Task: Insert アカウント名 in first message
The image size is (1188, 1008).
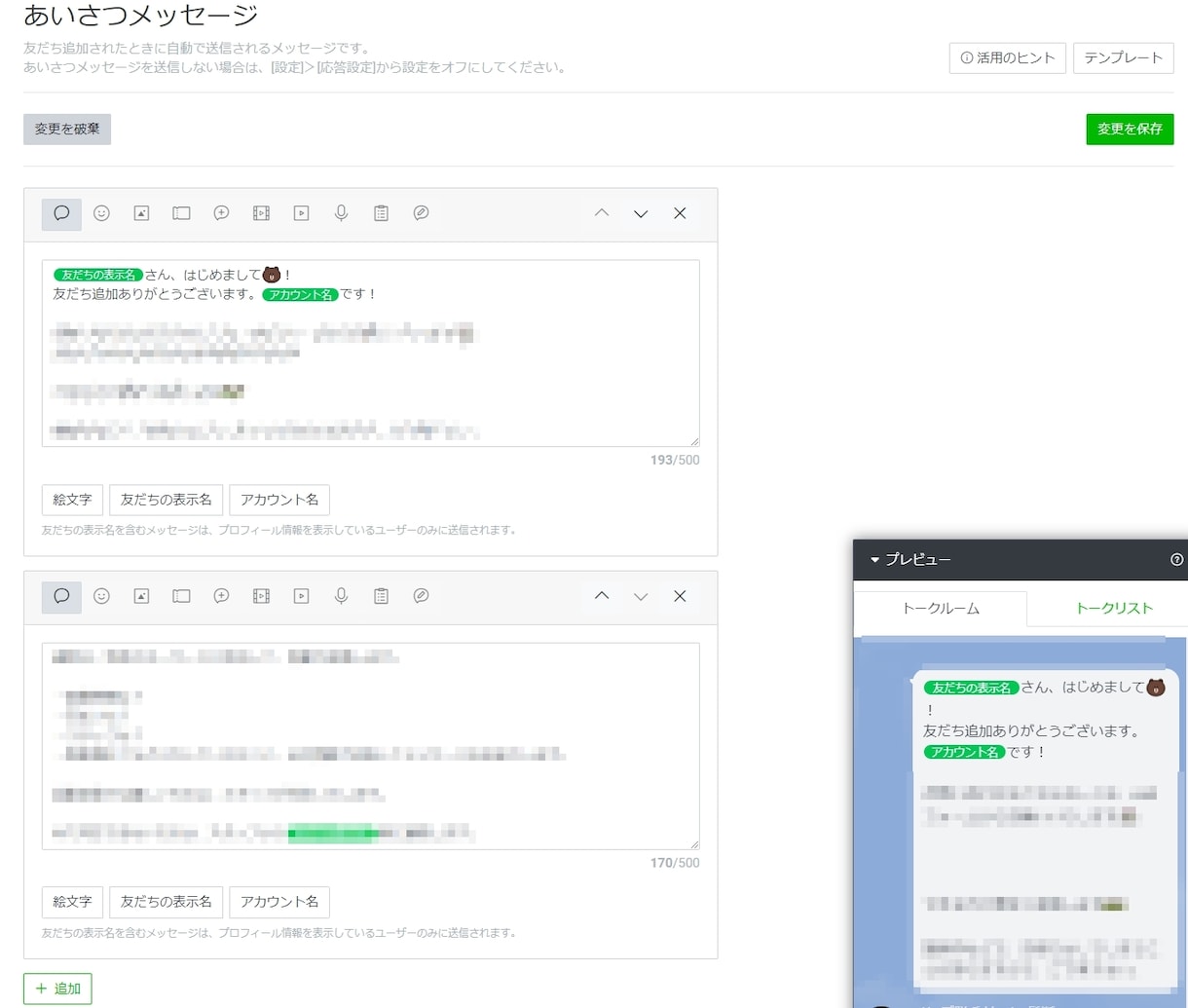Action: point(279,500)
